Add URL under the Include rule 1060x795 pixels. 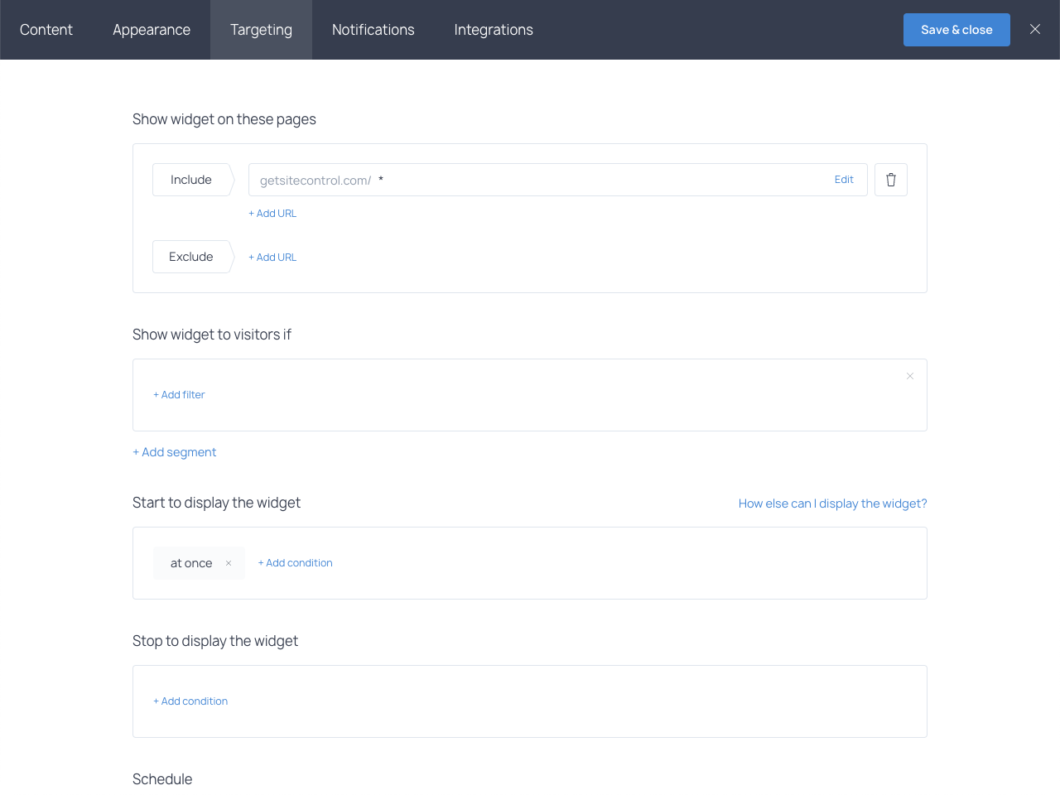click(272, 213)
